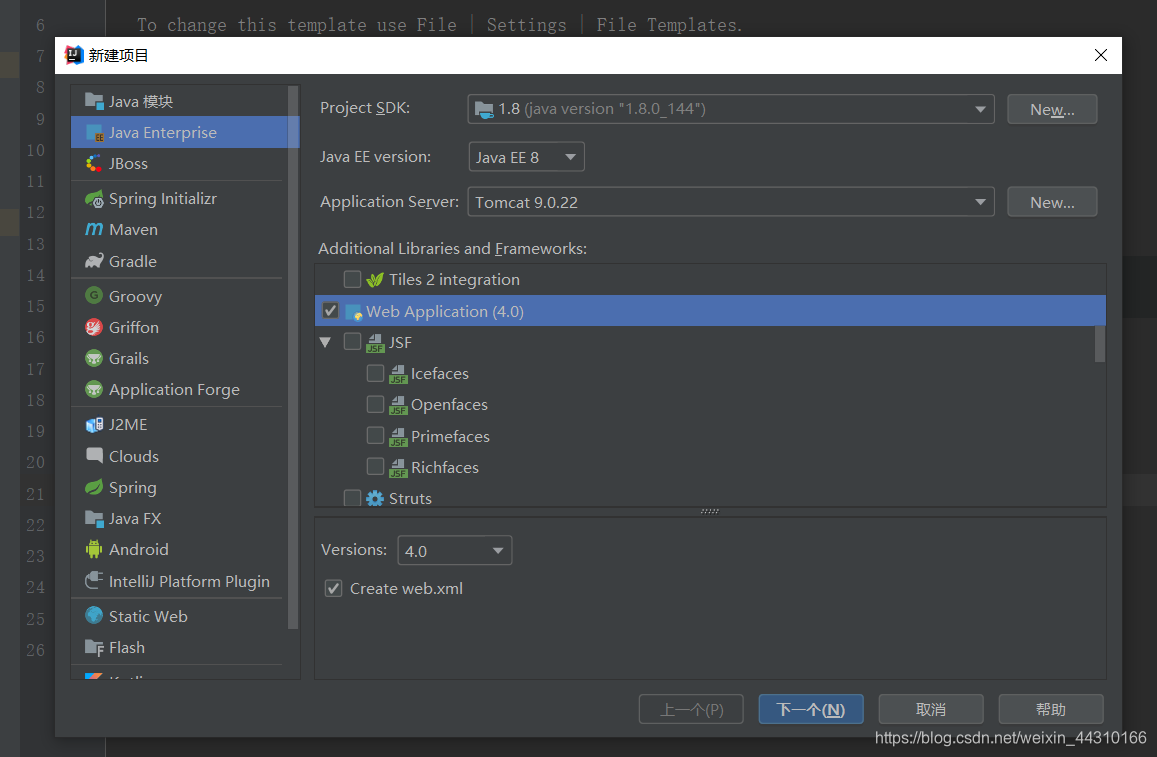Click the Icefaces JSF icon
This screenshot has width=1157, height=757.
[398, 374]
